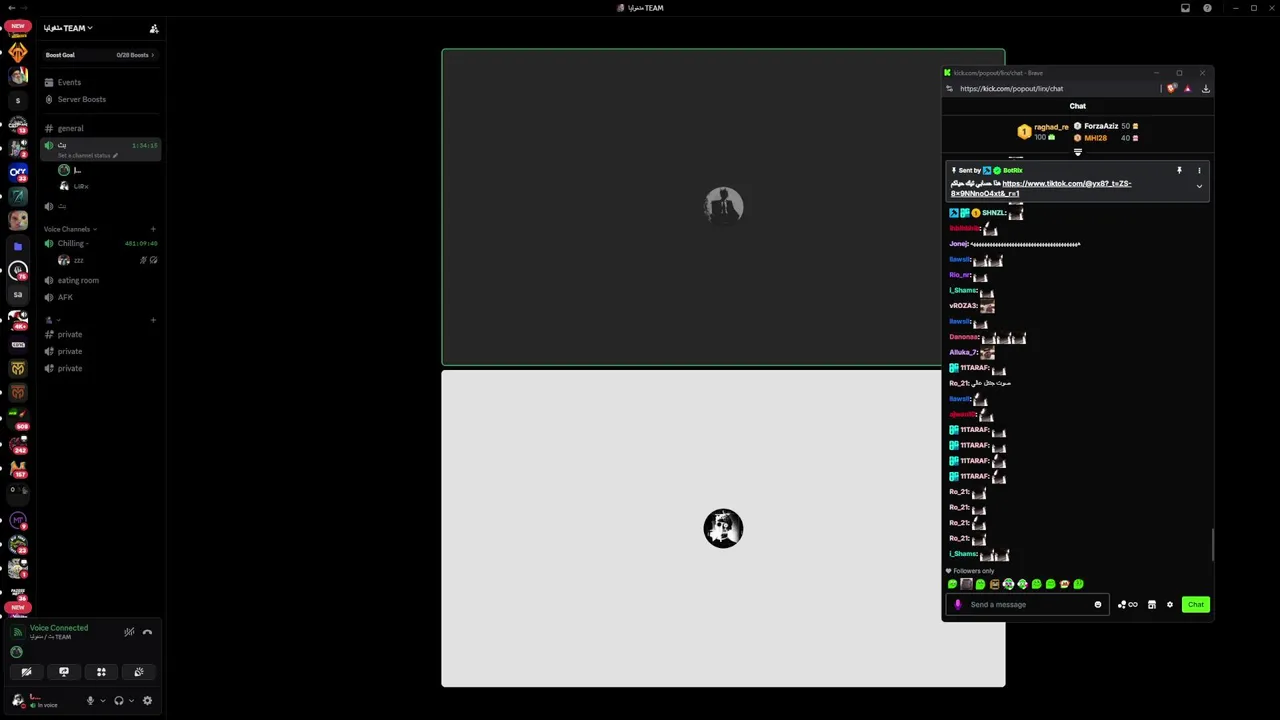Image resolution: width=1280 pixels, height=720 pixels.
Task: Click the Kick chat scrollbar
Action: tap(1212, 545)
